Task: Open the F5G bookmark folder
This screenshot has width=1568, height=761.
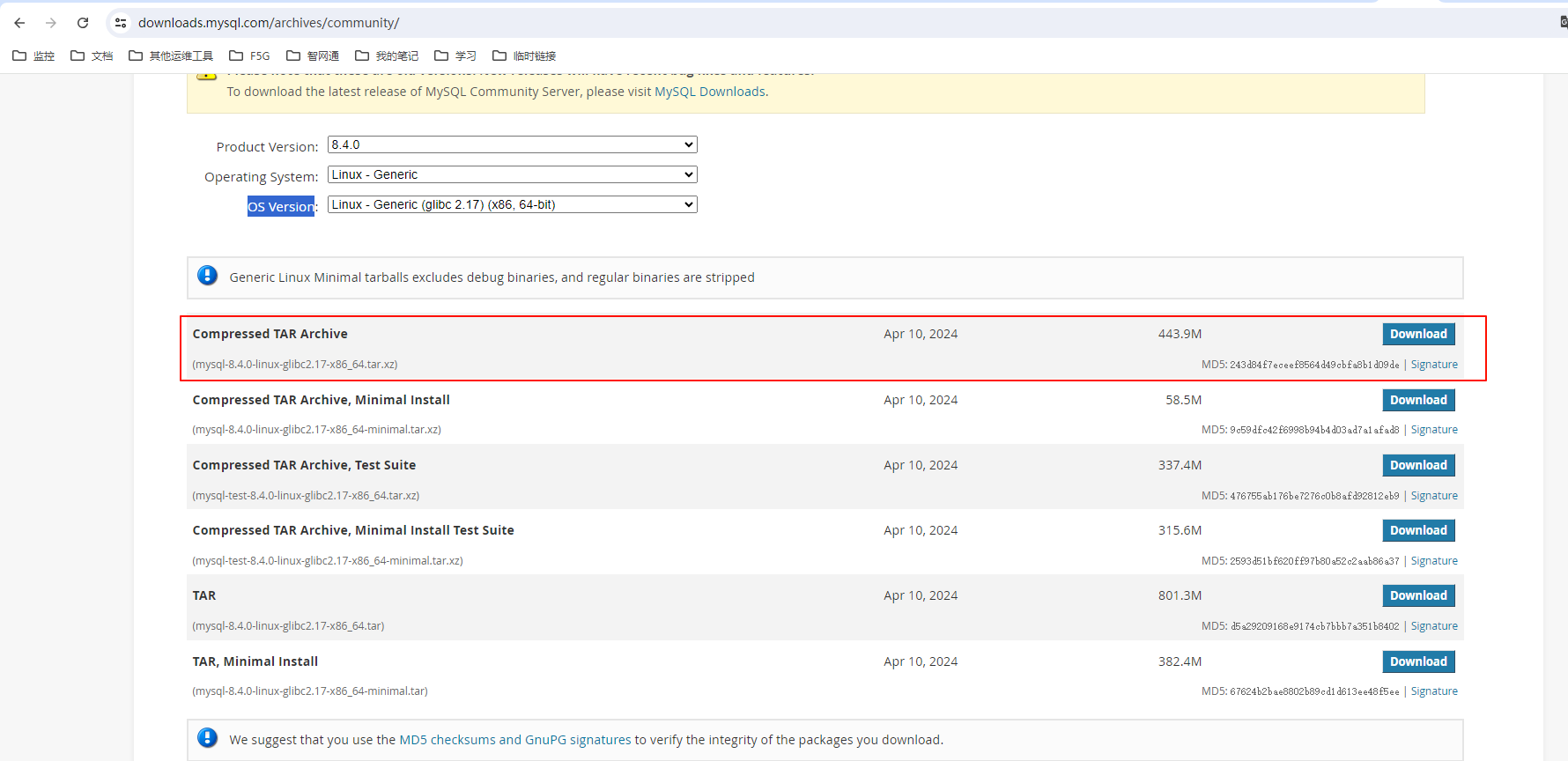Action: coord(249,55)
